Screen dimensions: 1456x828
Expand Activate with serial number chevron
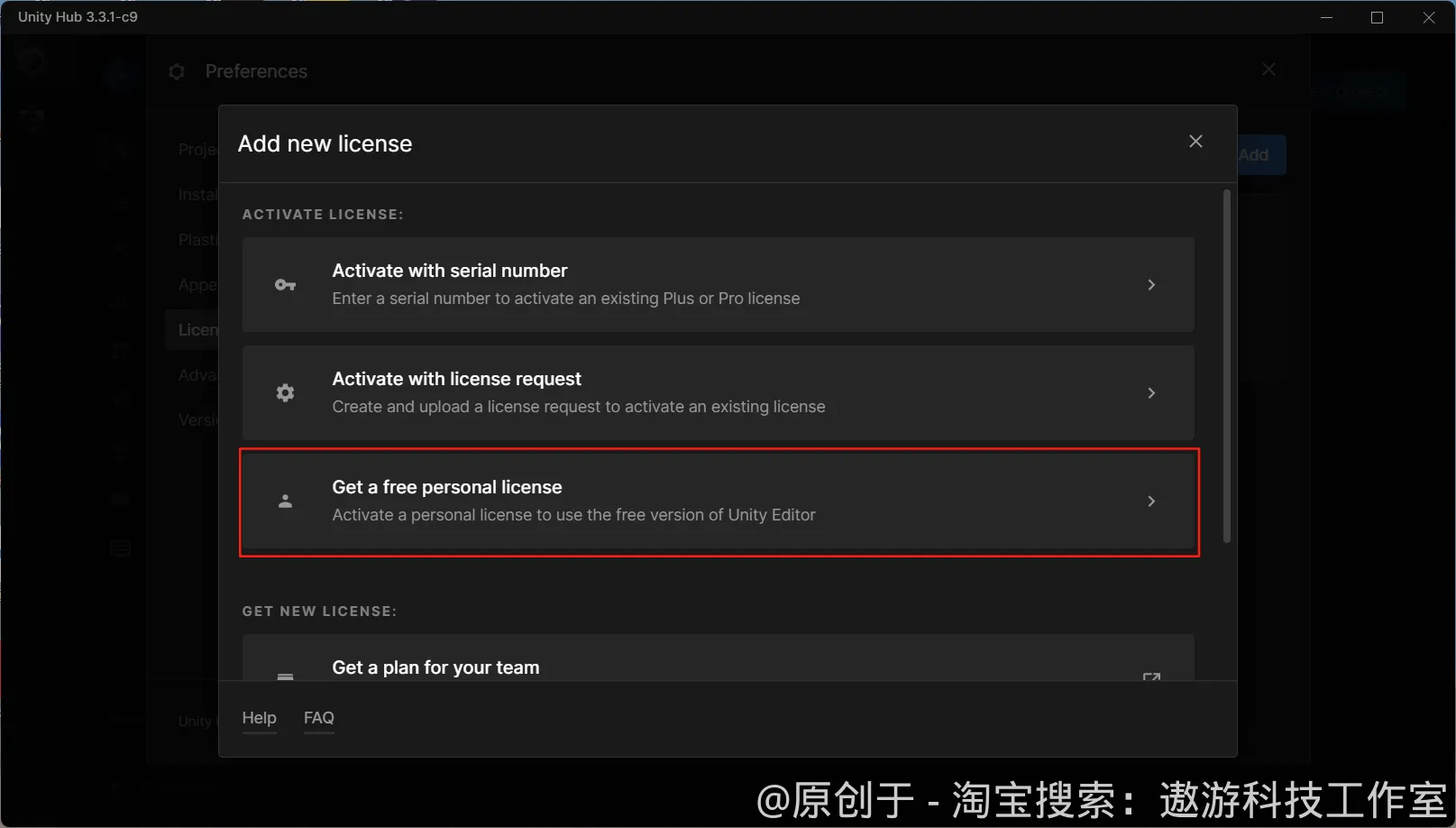pos(1151,285)
